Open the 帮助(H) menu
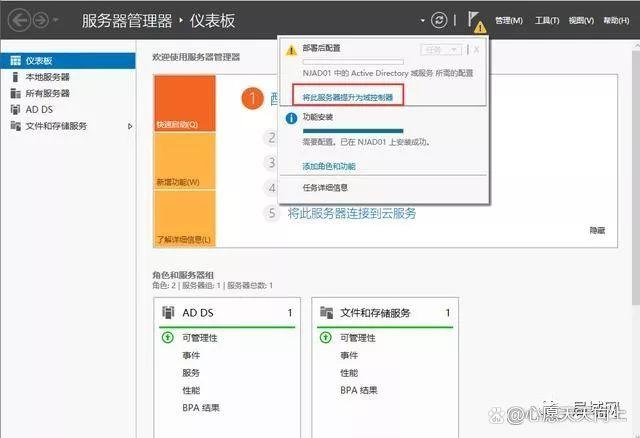Image resolution: width=640 pixels, height=438 pixels. [616, 20]
